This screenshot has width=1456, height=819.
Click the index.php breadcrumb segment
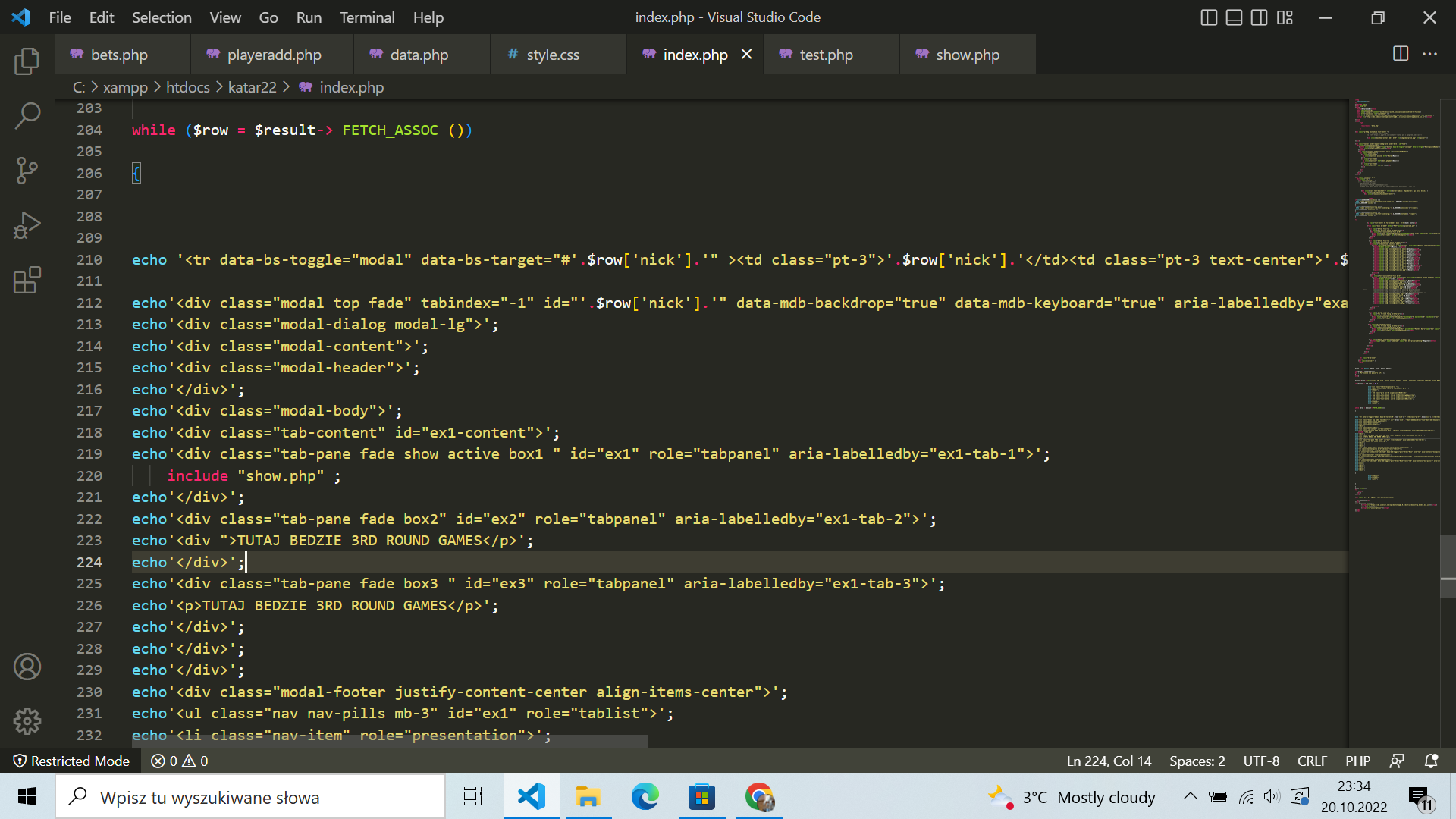(351, 87)
